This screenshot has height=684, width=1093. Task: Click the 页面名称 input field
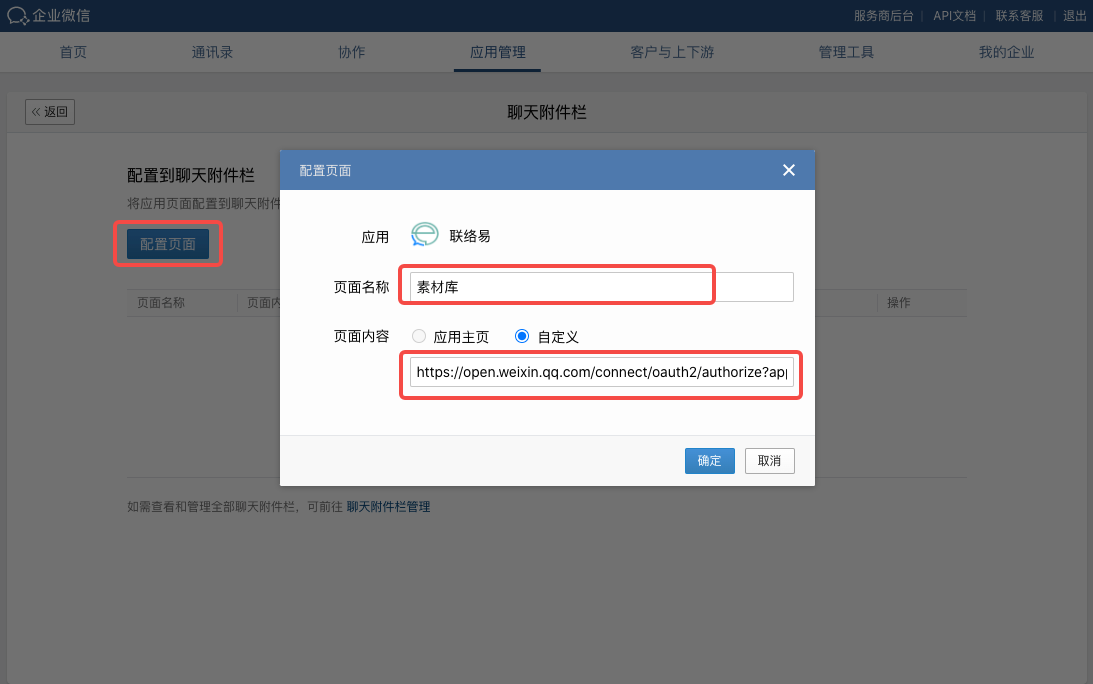pyautogui.click(x=601, y=287)
